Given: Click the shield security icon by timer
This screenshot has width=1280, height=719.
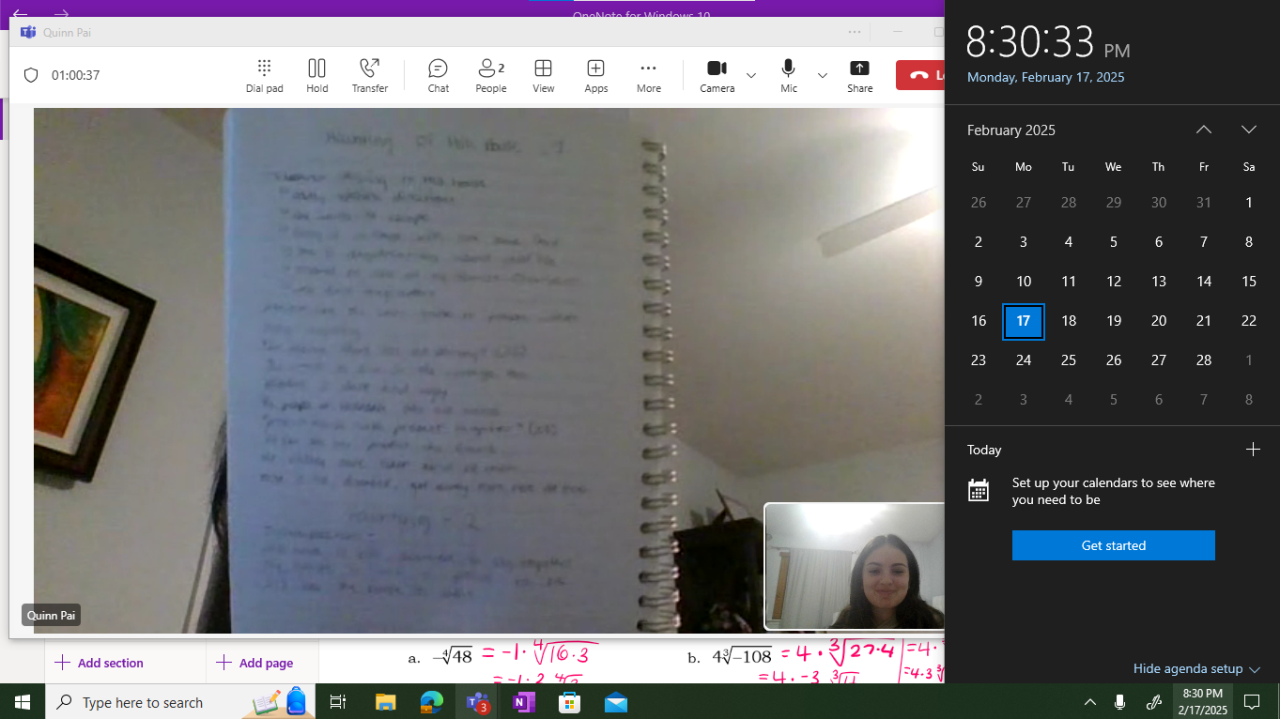Looking at the screenshot, I should [x=31, y=75].
